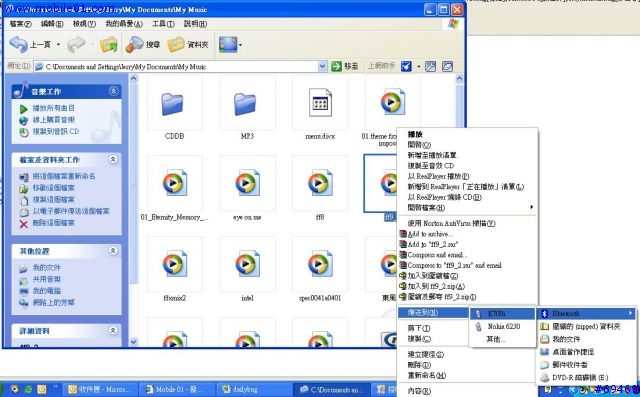640x397 pixels.
Task: Select the 01_Eternity_Memory media file icon
Action: (x=175, y=183)
